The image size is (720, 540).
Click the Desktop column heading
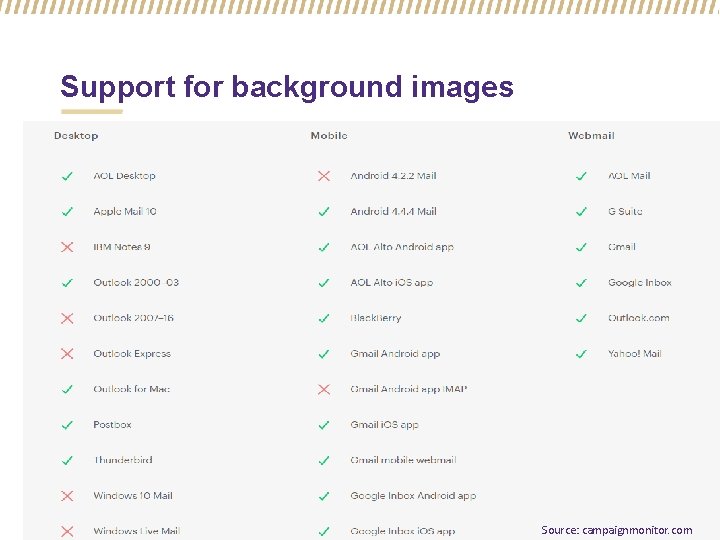76,136
